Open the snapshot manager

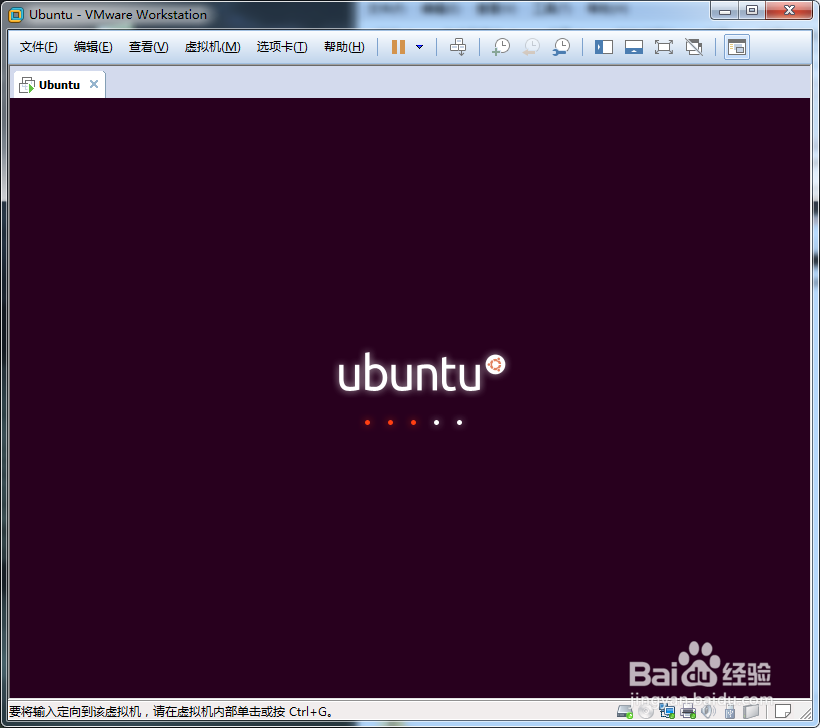(562, 47)
